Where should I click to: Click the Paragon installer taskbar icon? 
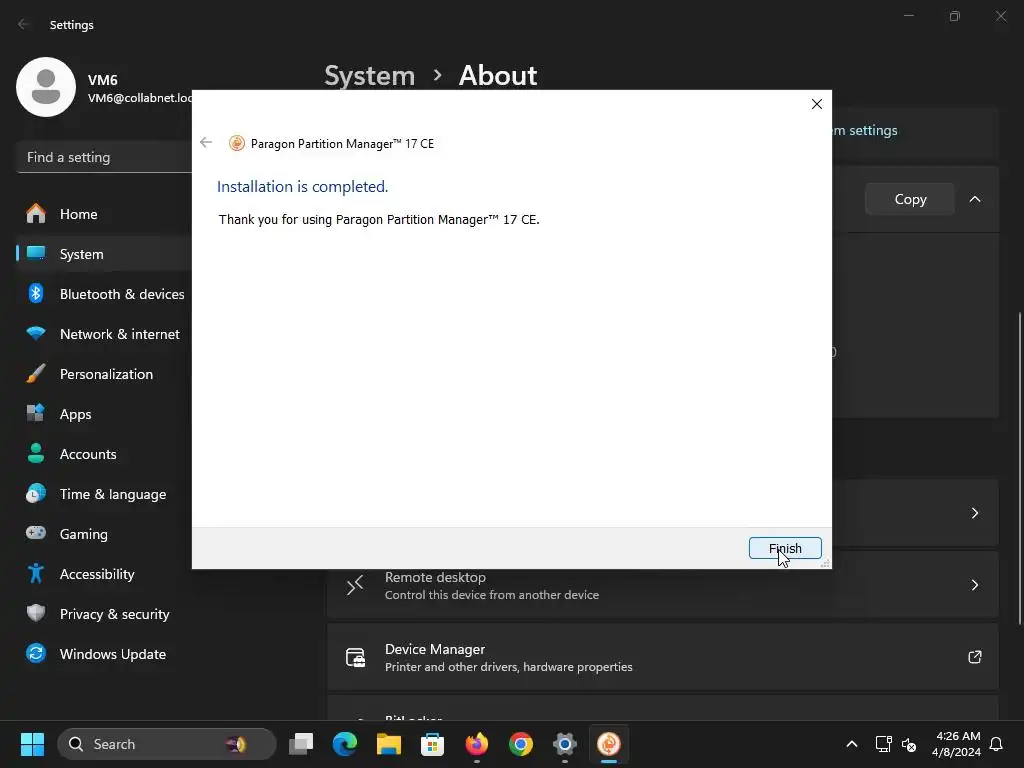(609, 744)
